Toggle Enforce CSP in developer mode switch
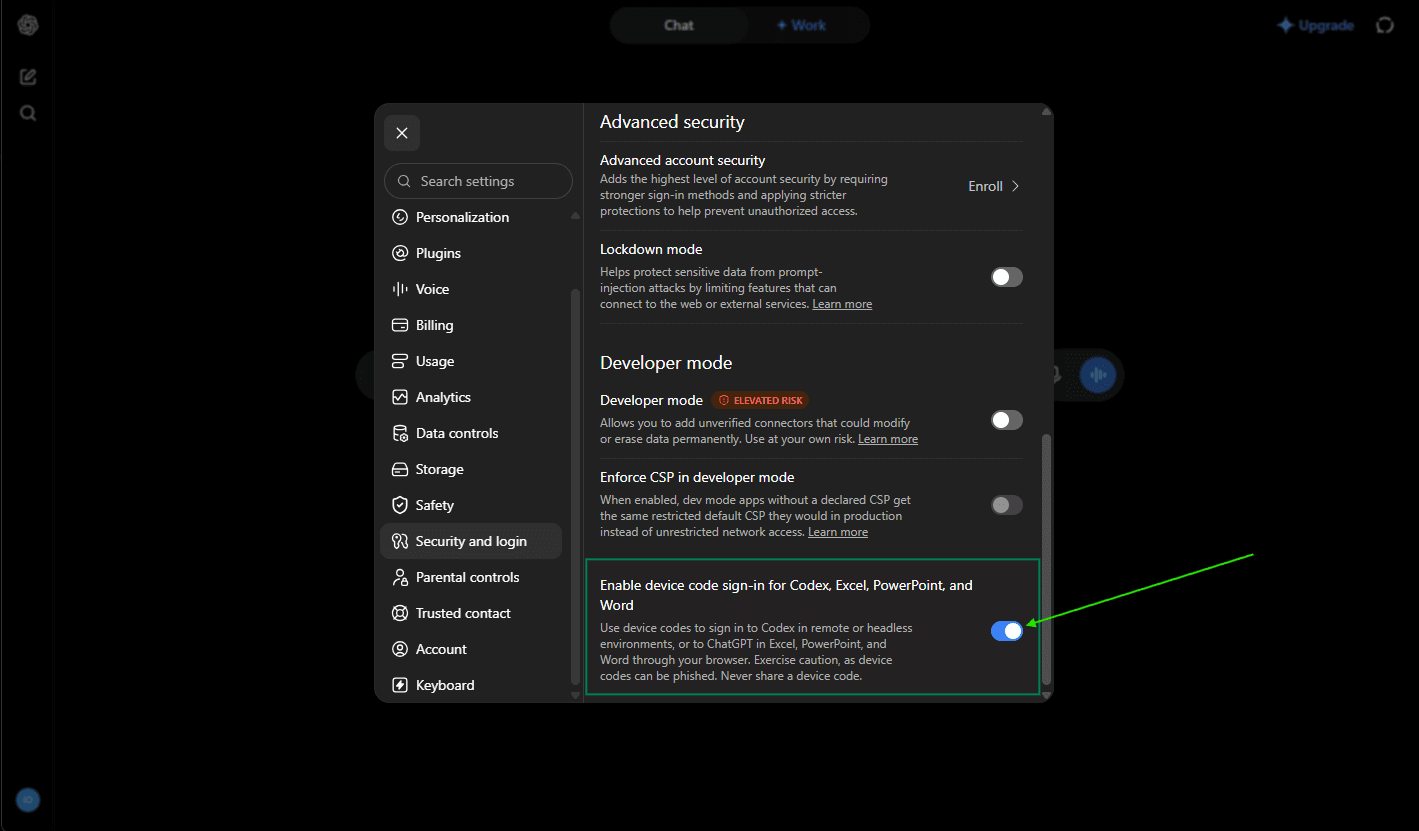 [x=1007, y=505]
